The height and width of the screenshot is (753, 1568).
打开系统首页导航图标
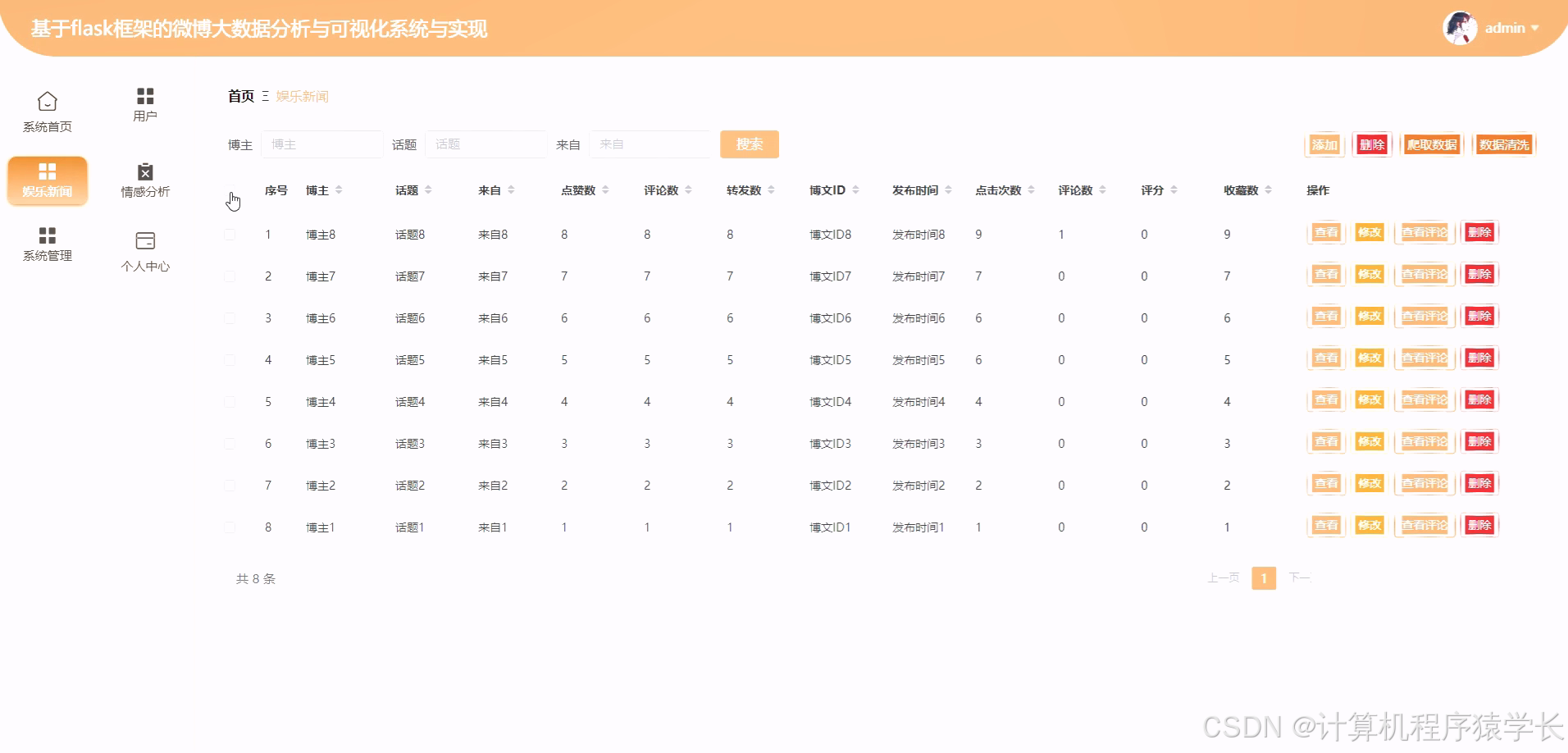coord(47,103)
